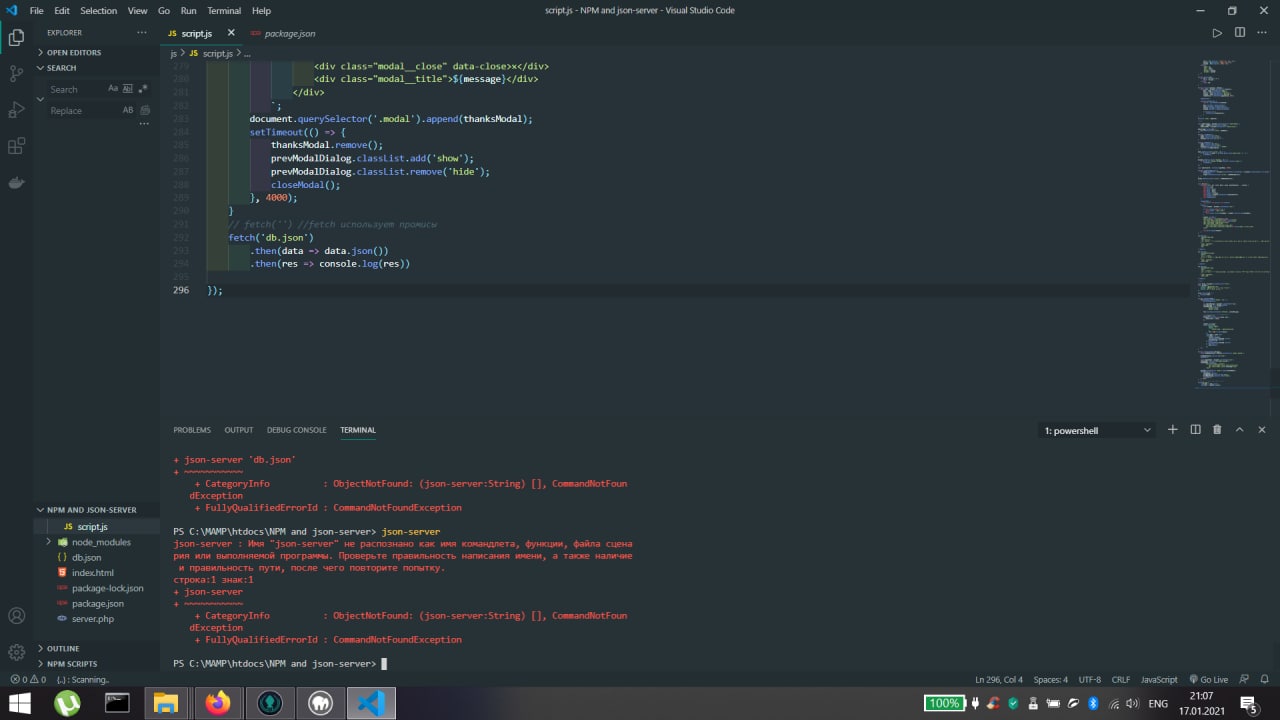Click the code minimap overview

(x=1232, y=225)
